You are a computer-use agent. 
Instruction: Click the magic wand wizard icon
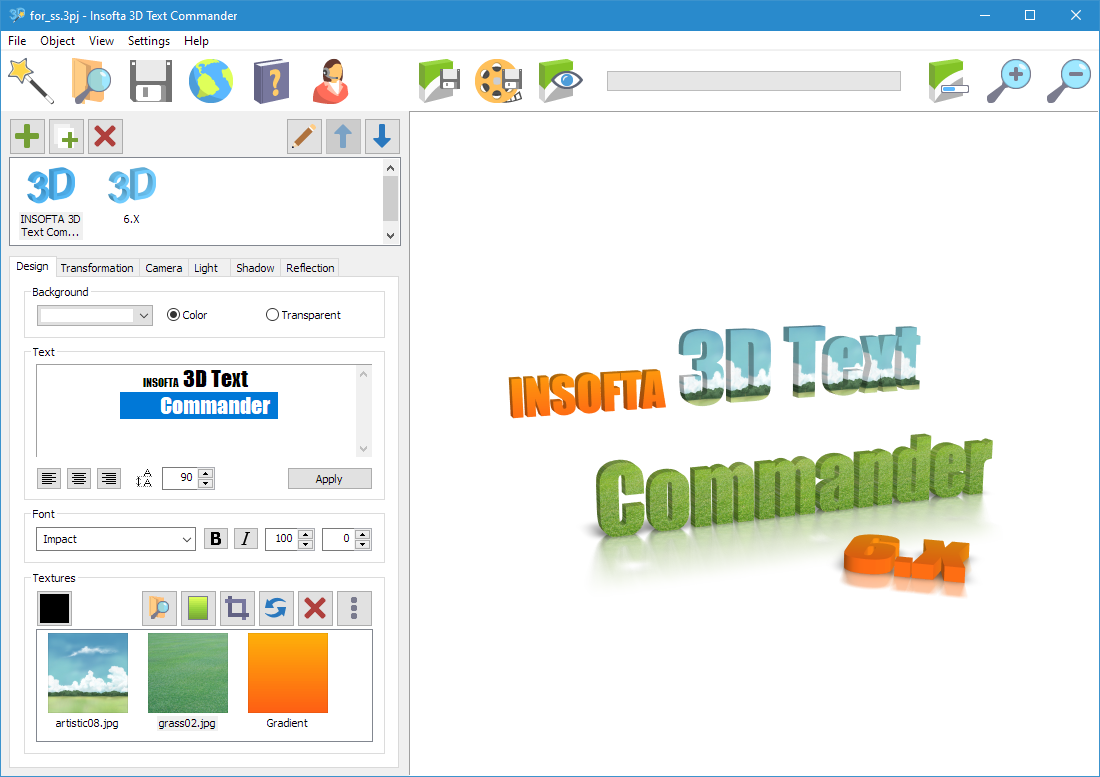(30, 81)
